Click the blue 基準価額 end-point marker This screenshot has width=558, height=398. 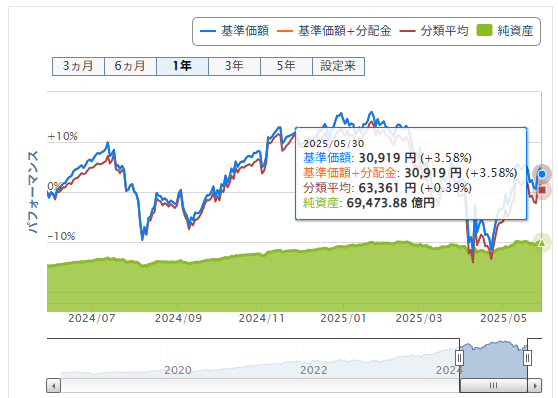[542, 174]
